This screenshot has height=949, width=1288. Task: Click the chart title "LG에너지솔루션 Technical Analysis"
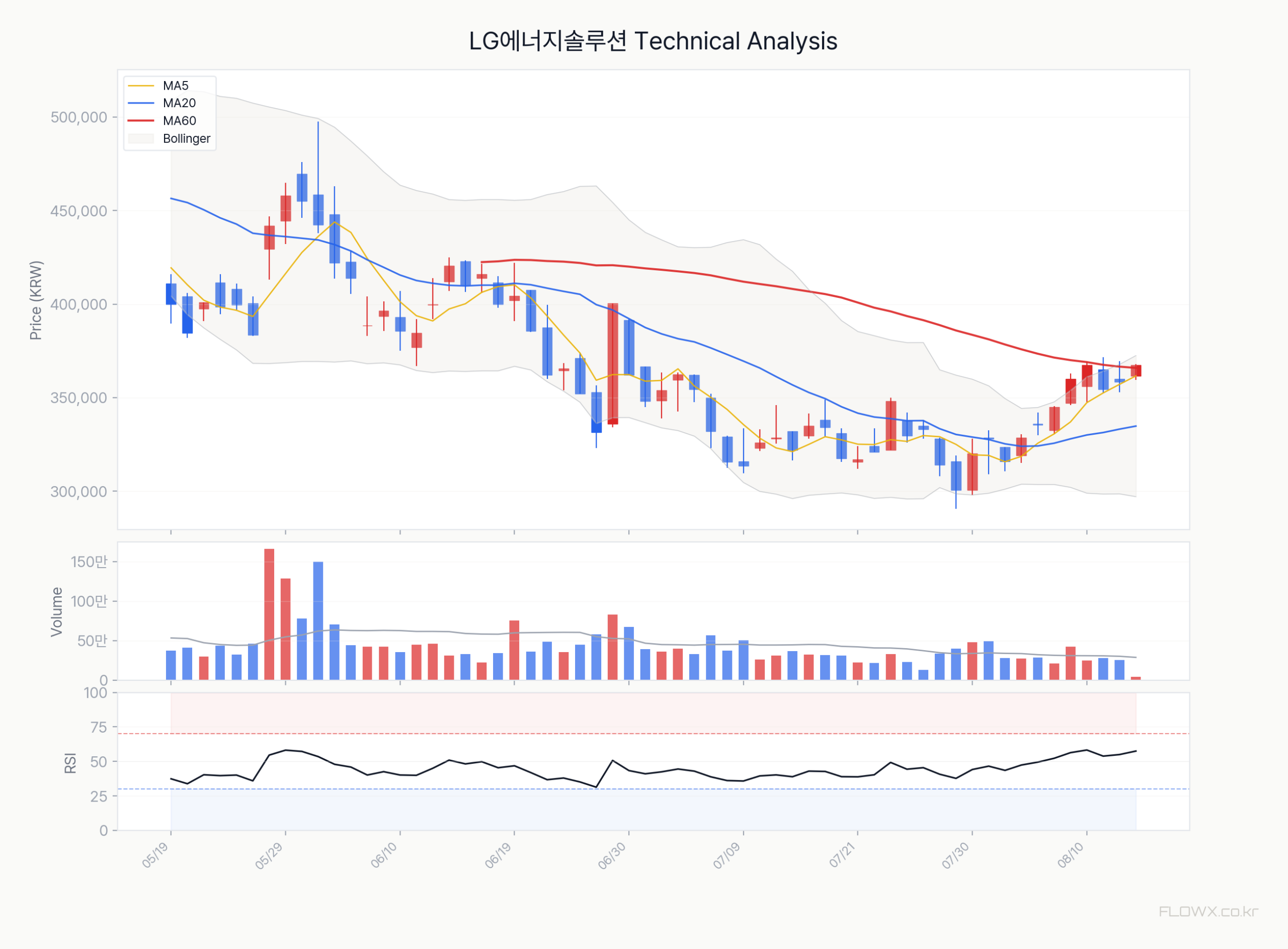(653, 41)
